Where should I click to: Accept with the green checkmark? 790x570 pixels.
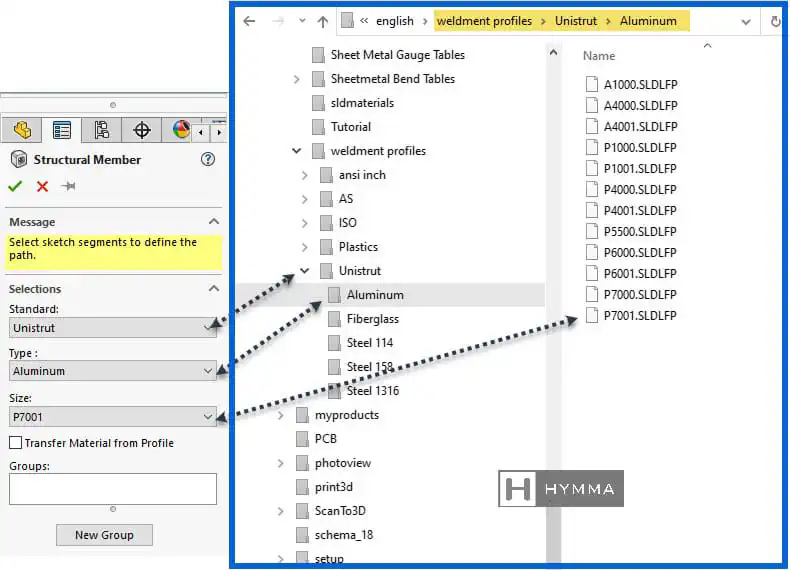[x=15, y=186]
